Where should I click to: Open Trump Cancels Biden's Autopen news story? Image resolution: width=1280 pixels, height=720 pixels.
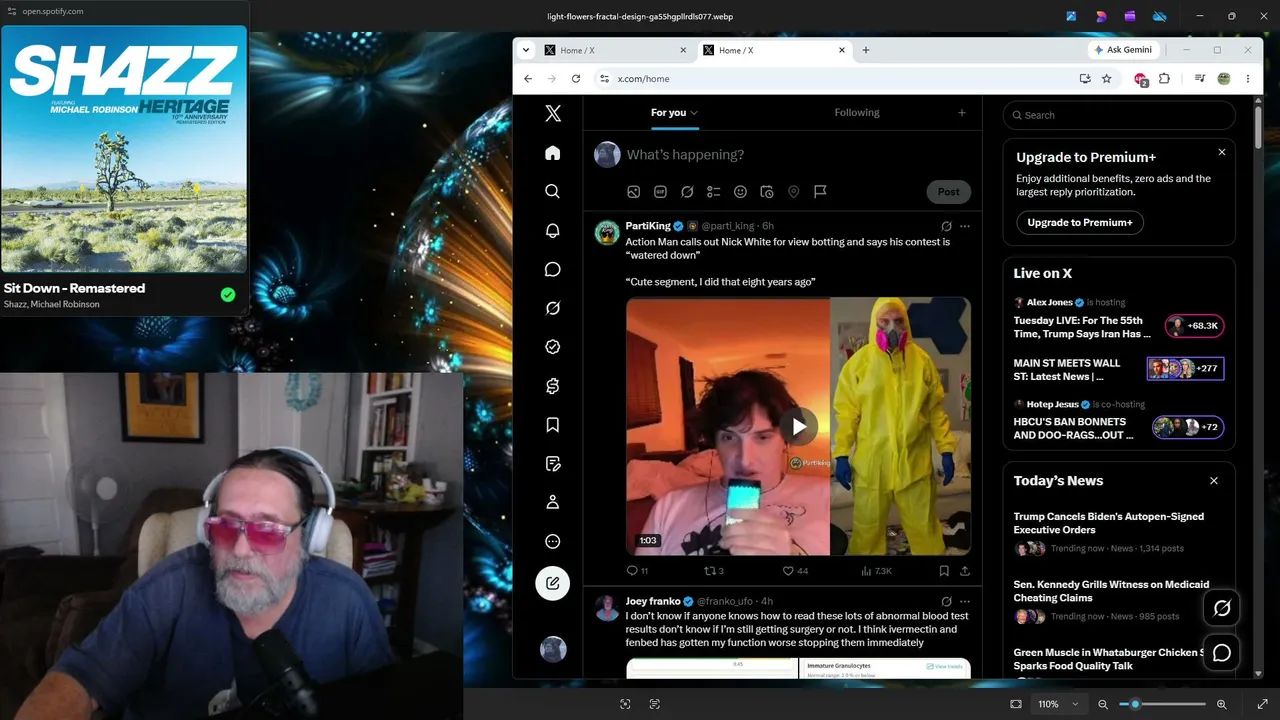click(1109, 523)
